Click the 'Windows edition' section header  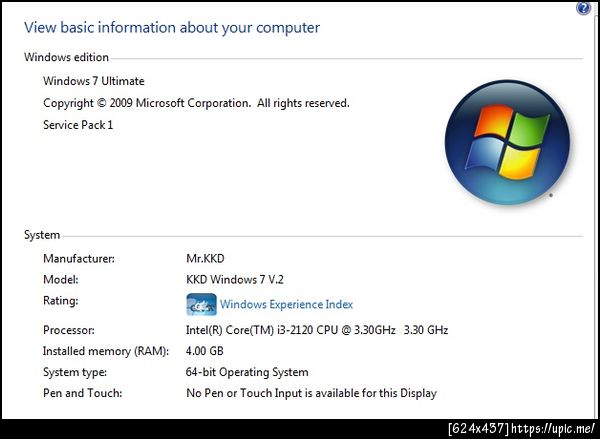coord(66,57)
